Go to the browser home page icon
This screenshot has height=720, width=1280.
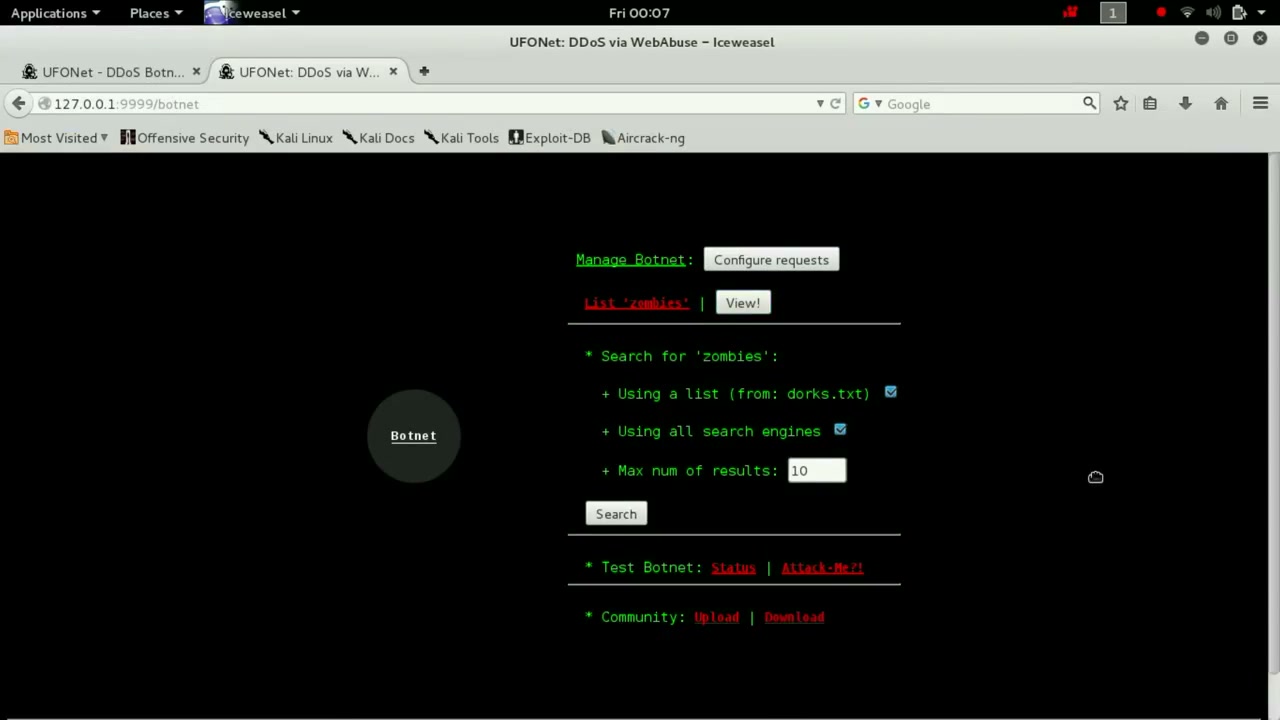point(1221,104)
